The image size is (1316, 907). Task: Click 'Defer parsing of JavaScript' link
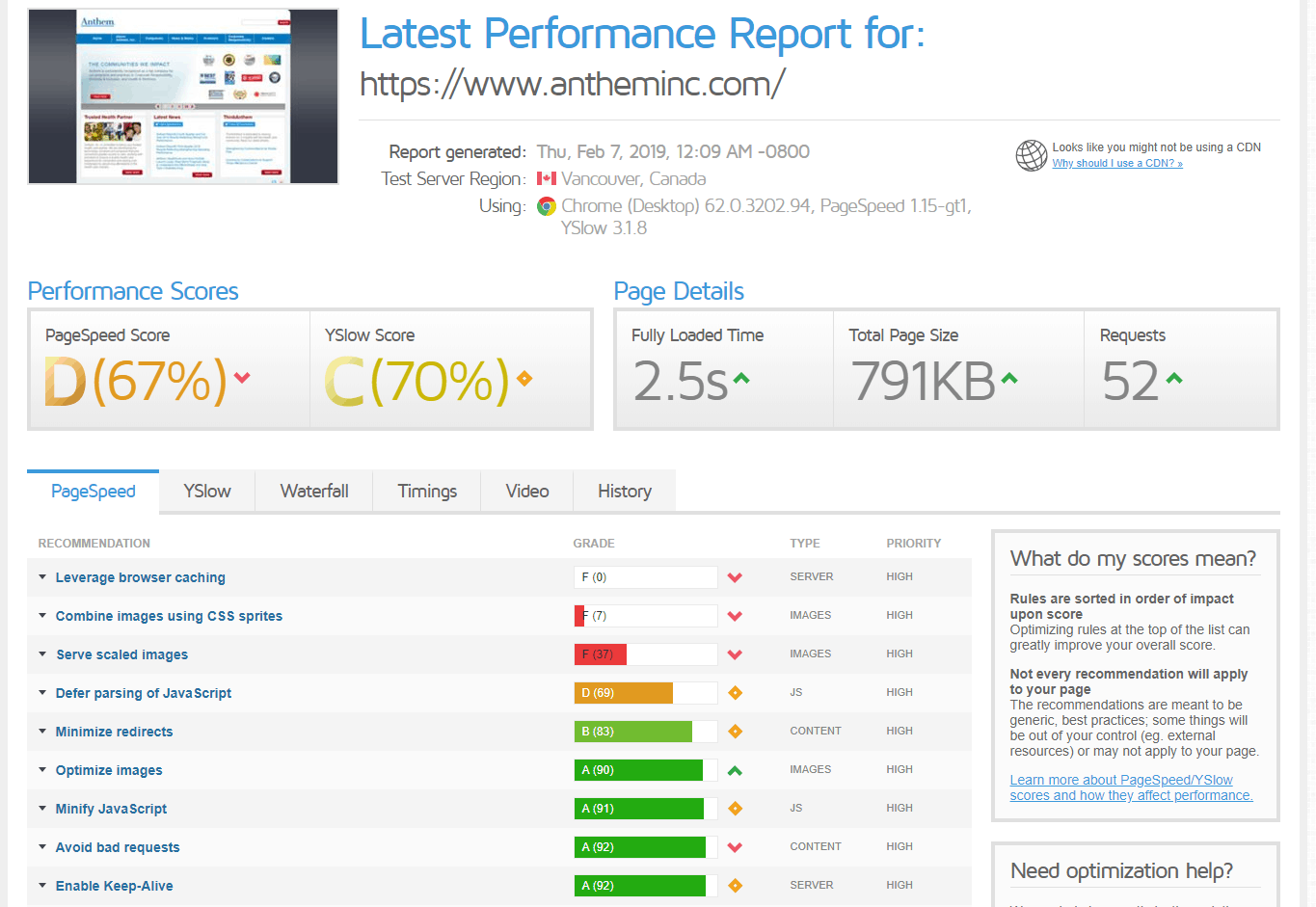pos(143,693)
